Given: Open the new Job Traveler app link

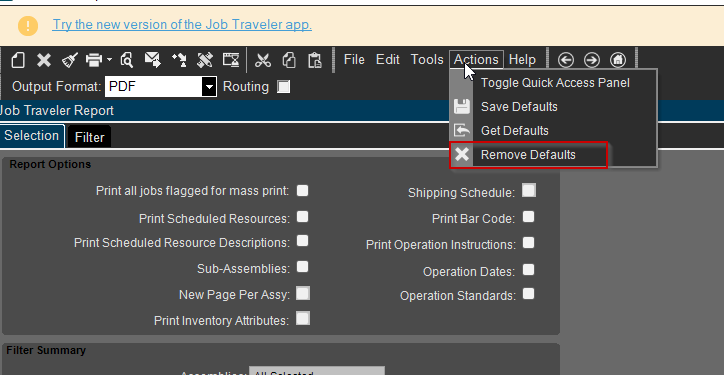Looking at the screenshot, I should [182, 24].
